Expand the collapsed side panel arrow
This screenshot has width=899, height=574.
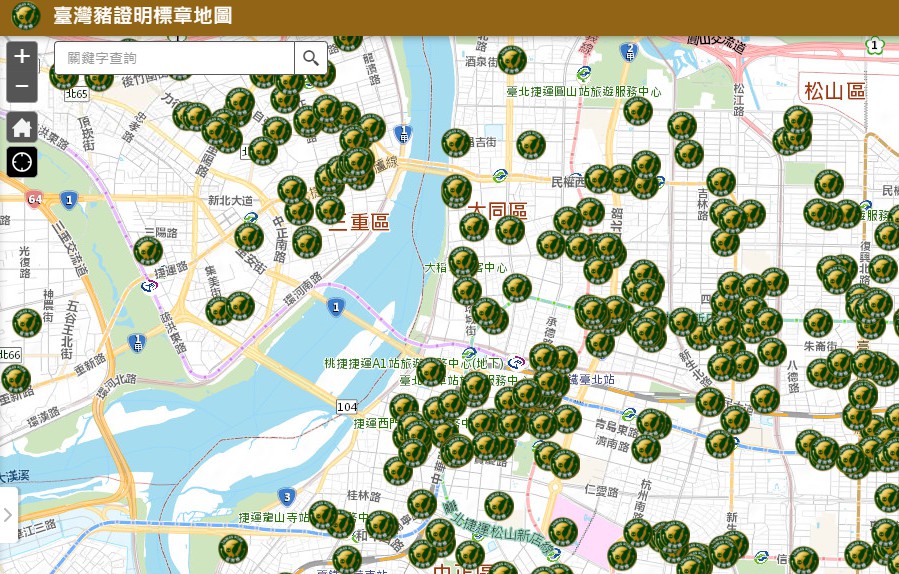click(8, 515)
